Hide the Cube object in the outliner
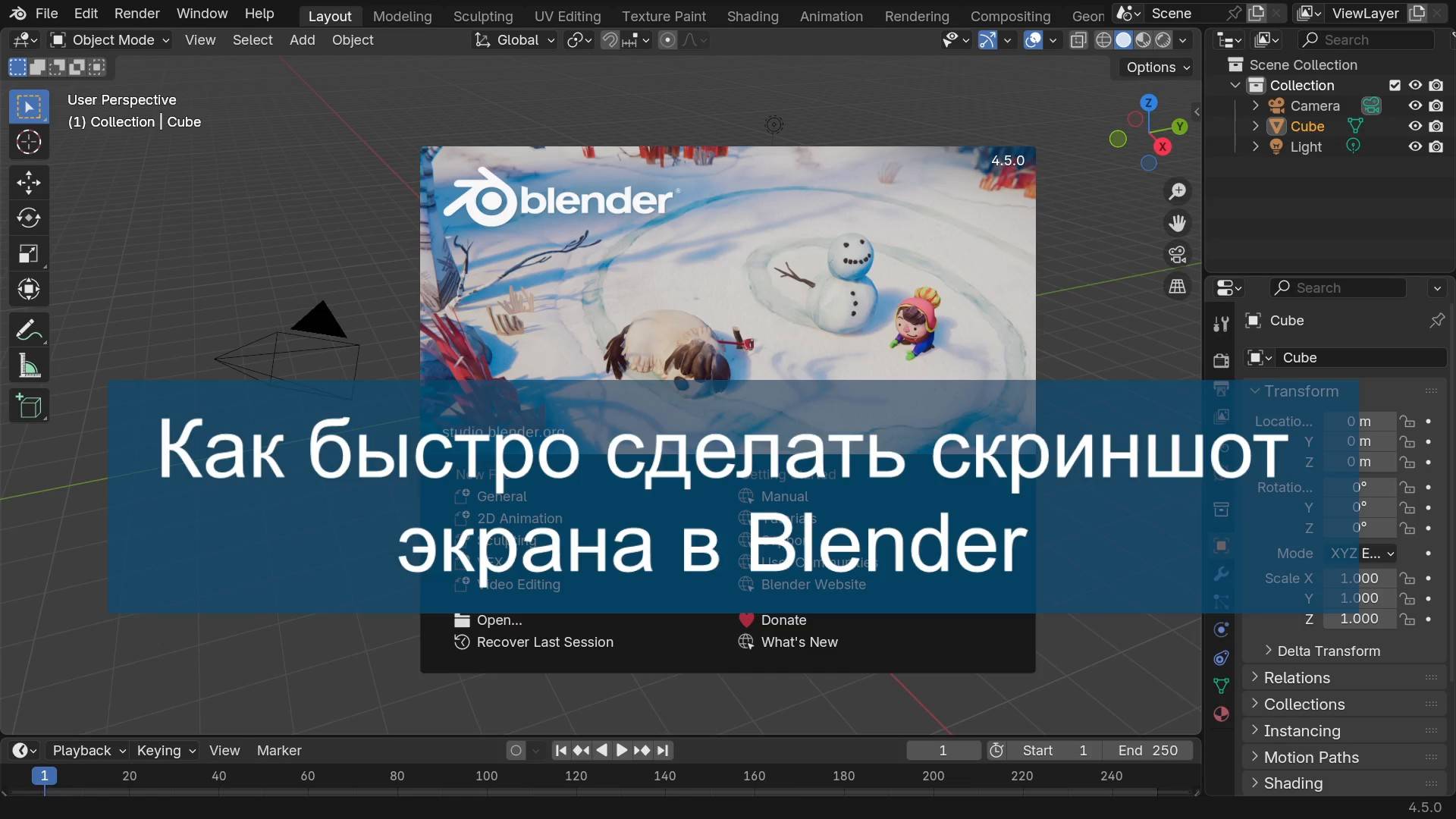This screenshot has width=1456, height=819. coord(1414,126)
